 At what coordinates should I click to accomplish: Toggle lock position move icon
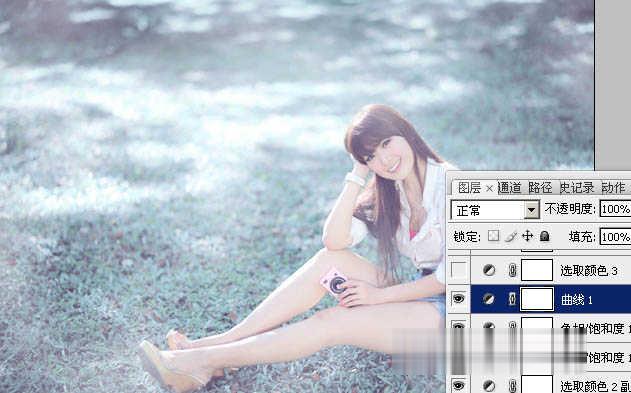[x=527, y=236]
